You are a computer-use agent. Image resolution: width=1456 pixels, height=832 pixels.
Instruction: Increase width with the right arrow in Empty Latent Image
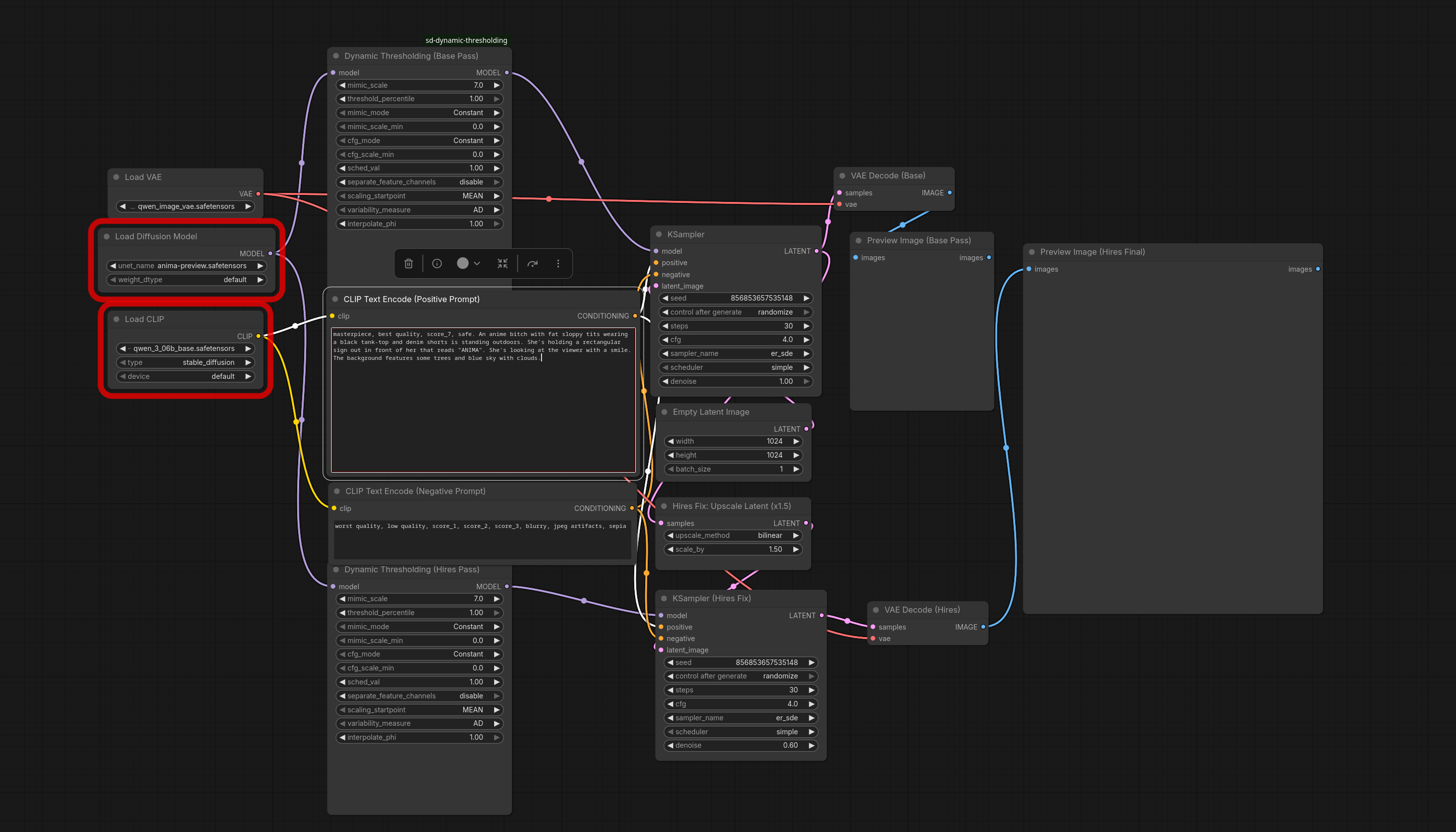pos(796,442)
